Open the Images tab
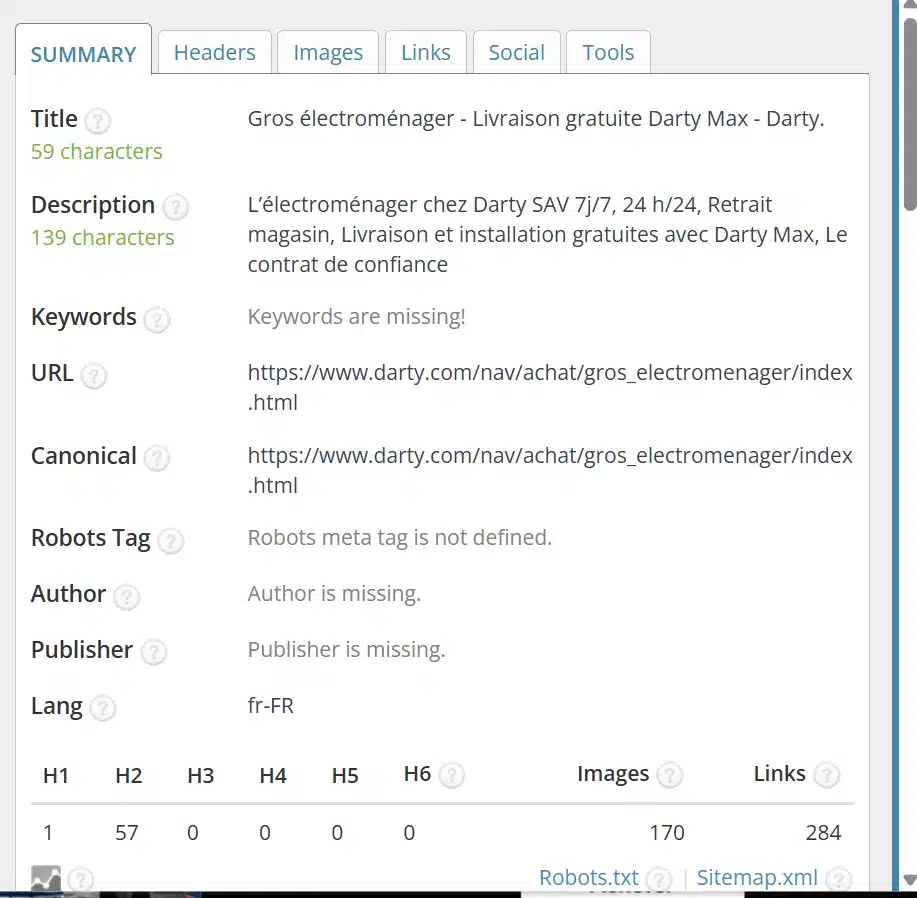The image size is (917, 898). click(x=328, y=52)
